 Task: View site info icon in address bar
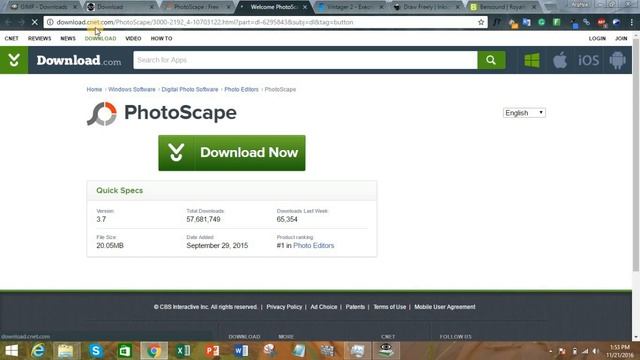coord(50,22)
